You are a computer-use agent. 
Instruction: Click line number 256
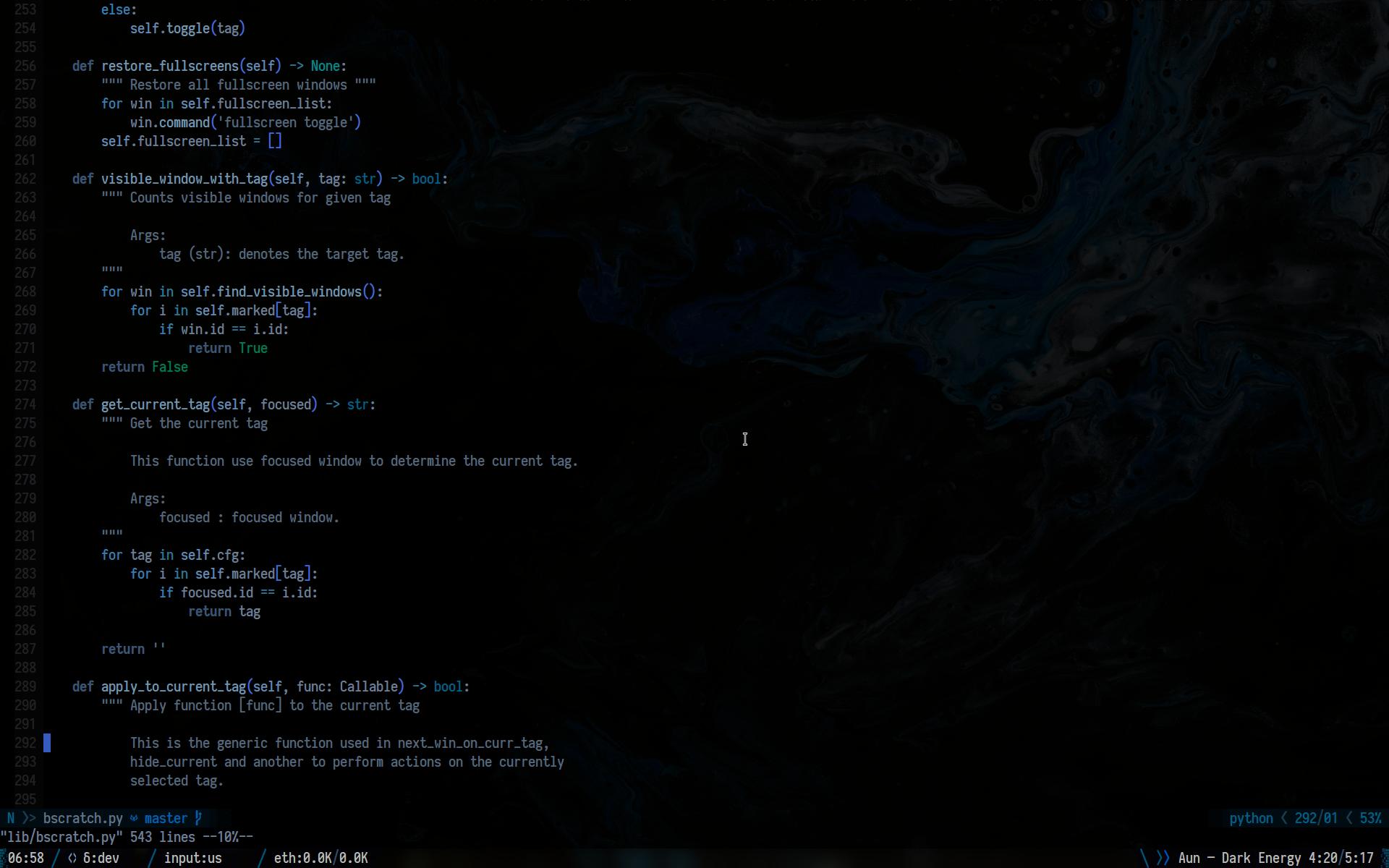(x=25, y=66)
